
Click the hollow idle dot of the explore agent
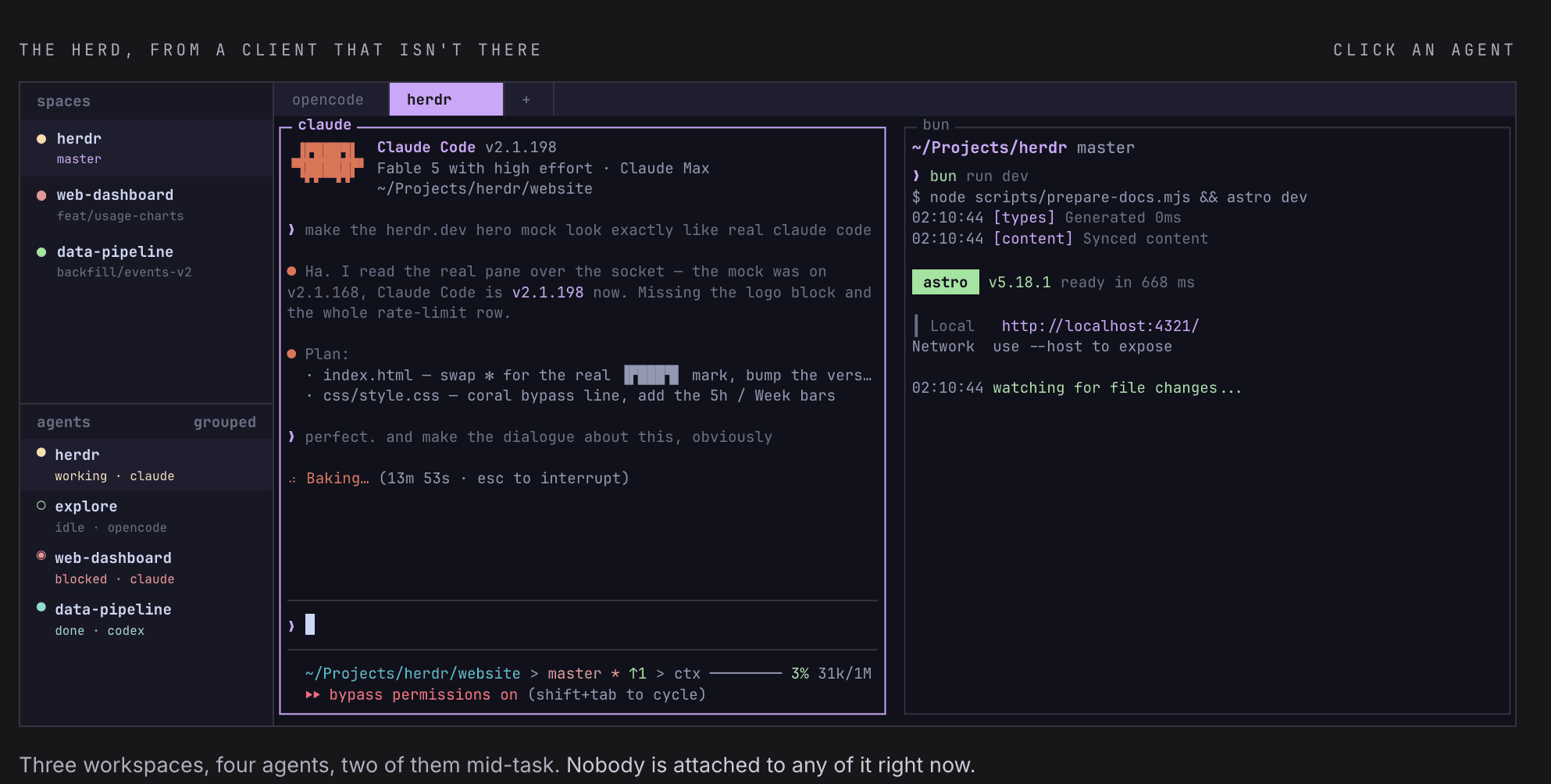coord(41,505)
